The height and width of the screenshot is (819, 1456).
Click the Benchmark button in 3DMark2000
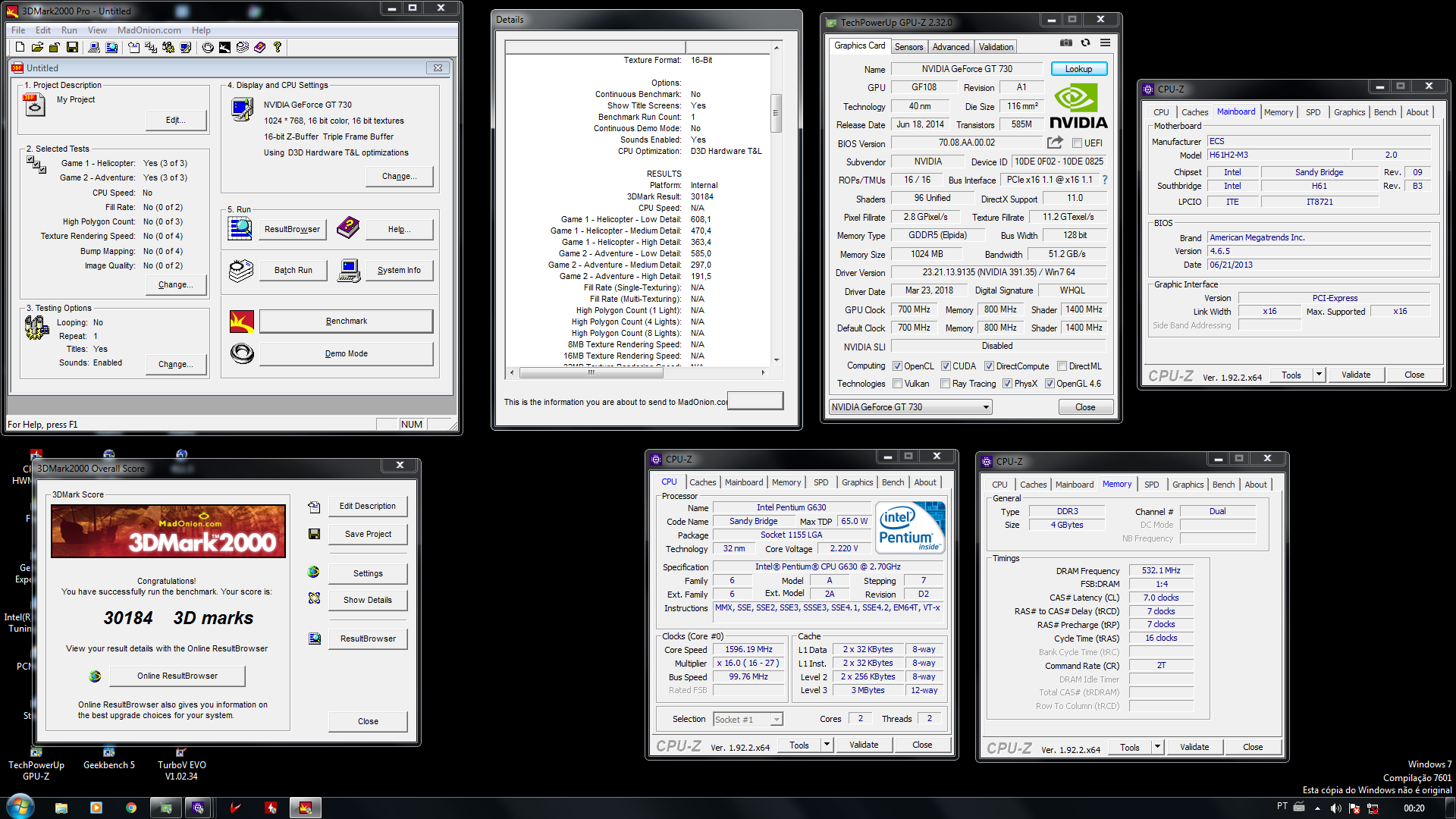coord(346,322)
